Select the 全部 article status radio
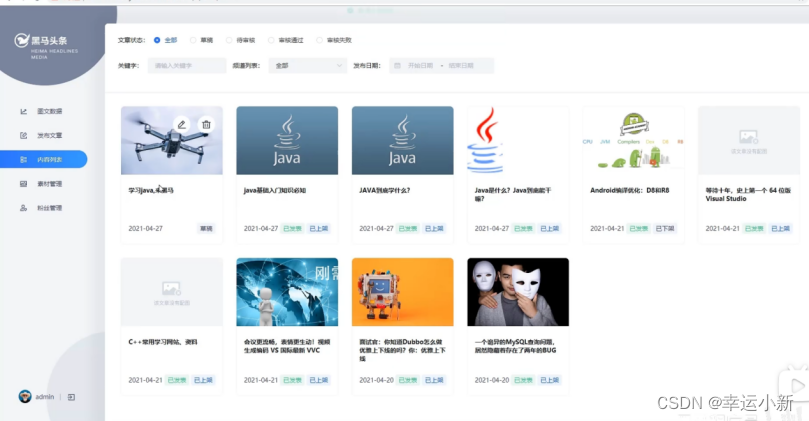This screenshot has width=809, height=421. point(157,40)
